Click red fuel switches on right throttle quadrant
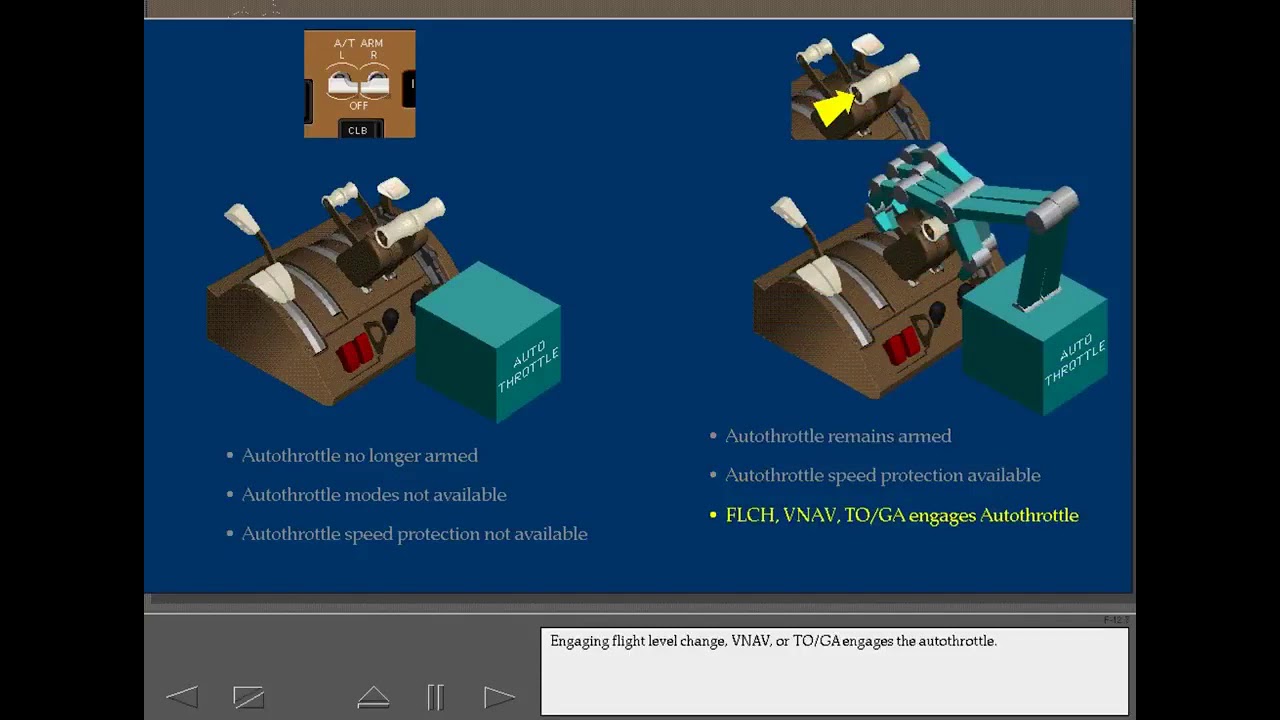 (902, 345)
